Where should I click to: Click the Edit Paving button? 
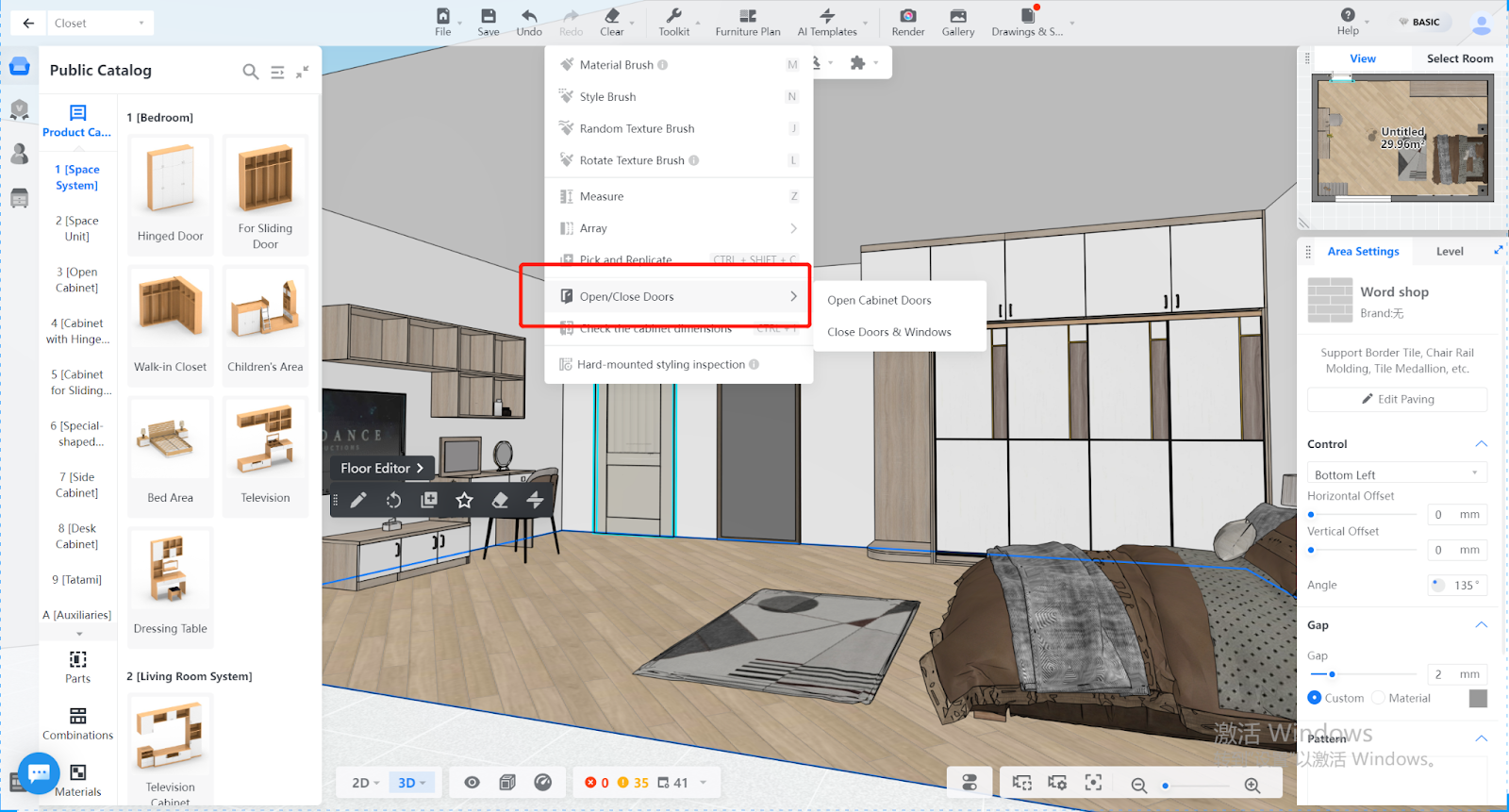click(1397, 399)
